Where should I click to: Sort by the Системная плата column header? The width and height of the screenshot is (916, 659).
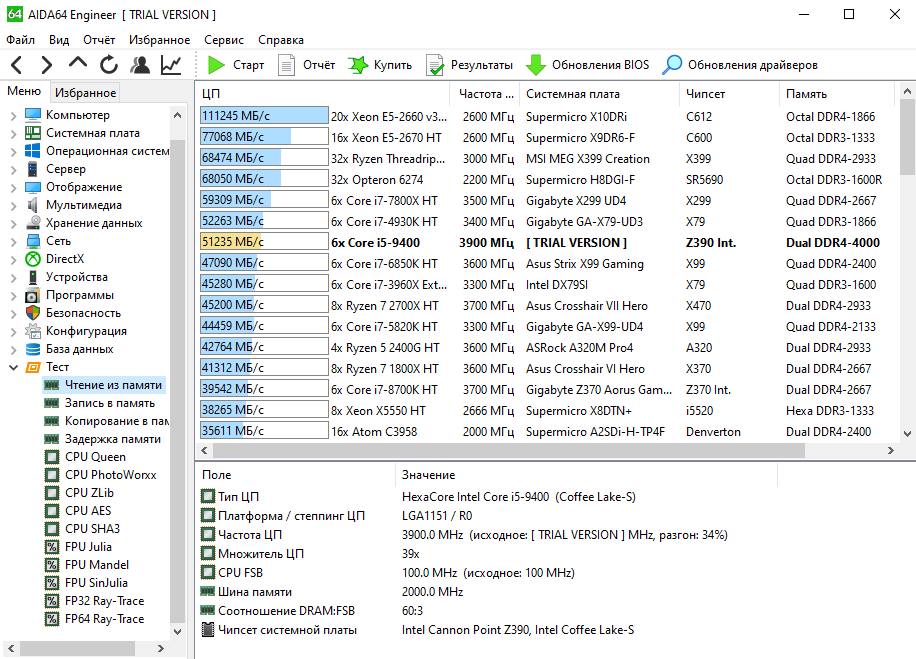(x=601, y=94)
